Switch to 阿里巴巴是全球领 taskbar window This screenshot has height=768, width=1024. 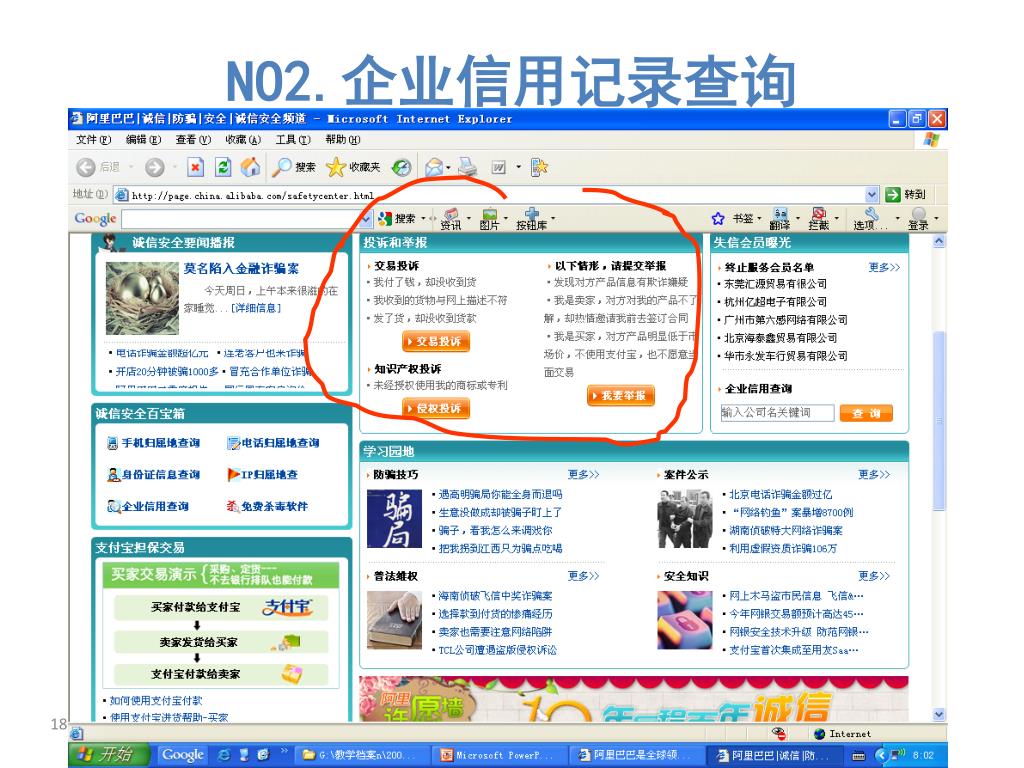(x=635, y=755)
